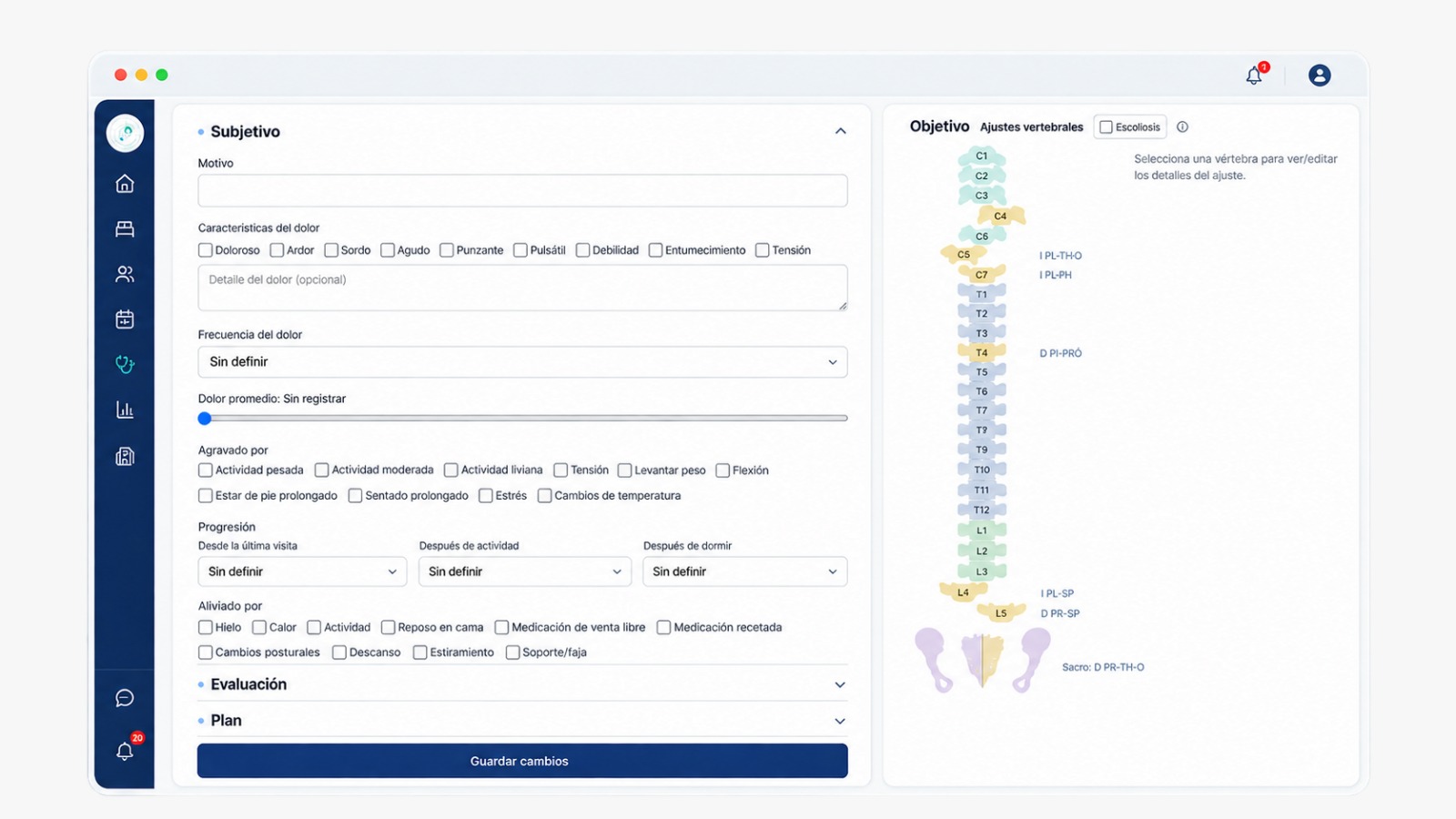Screen dimensions: 1456x819
Task: Click the app logo in sidebar
Action: click(x=125, y=133)
